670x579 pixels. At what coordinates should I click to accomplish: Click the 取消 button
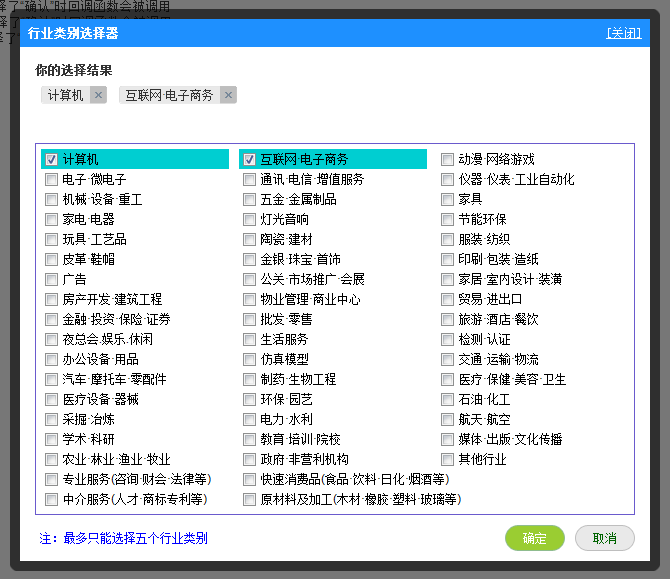coord(605,538)
